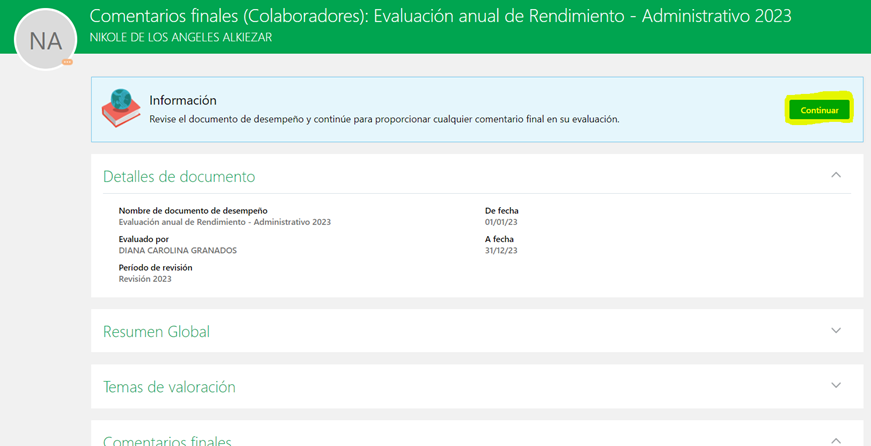Click the Información heading text
The height and width of the screenshot is (446, 871).
(183, 100)
